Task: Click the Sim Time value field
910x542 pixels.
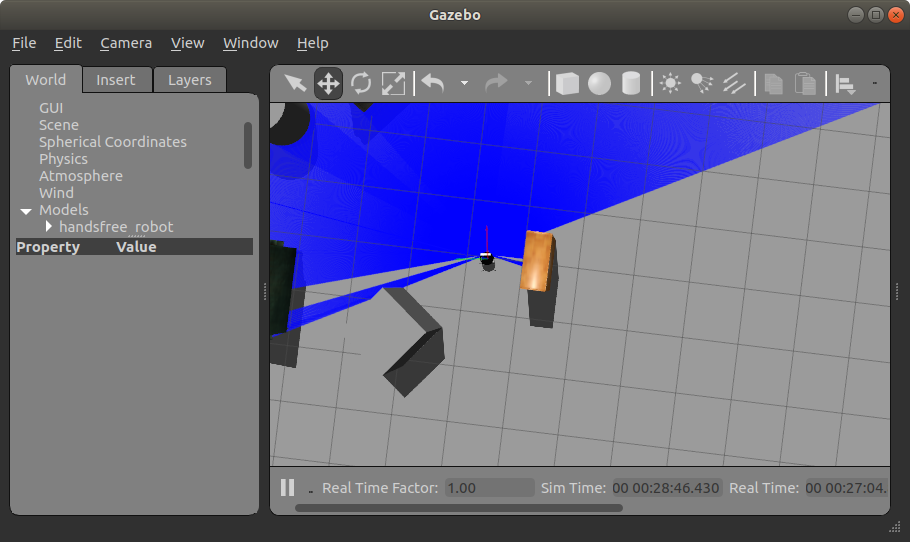Action: [666, 487]
